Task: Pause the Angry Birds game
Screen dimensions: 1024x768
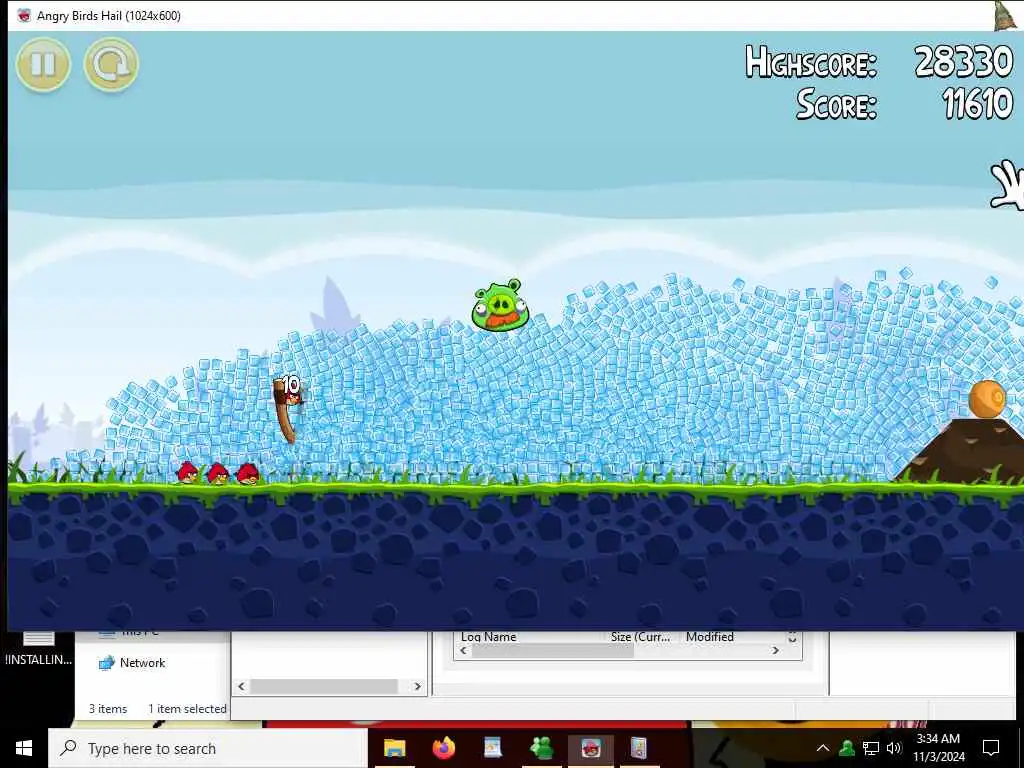Action: [x=43, y=65]
